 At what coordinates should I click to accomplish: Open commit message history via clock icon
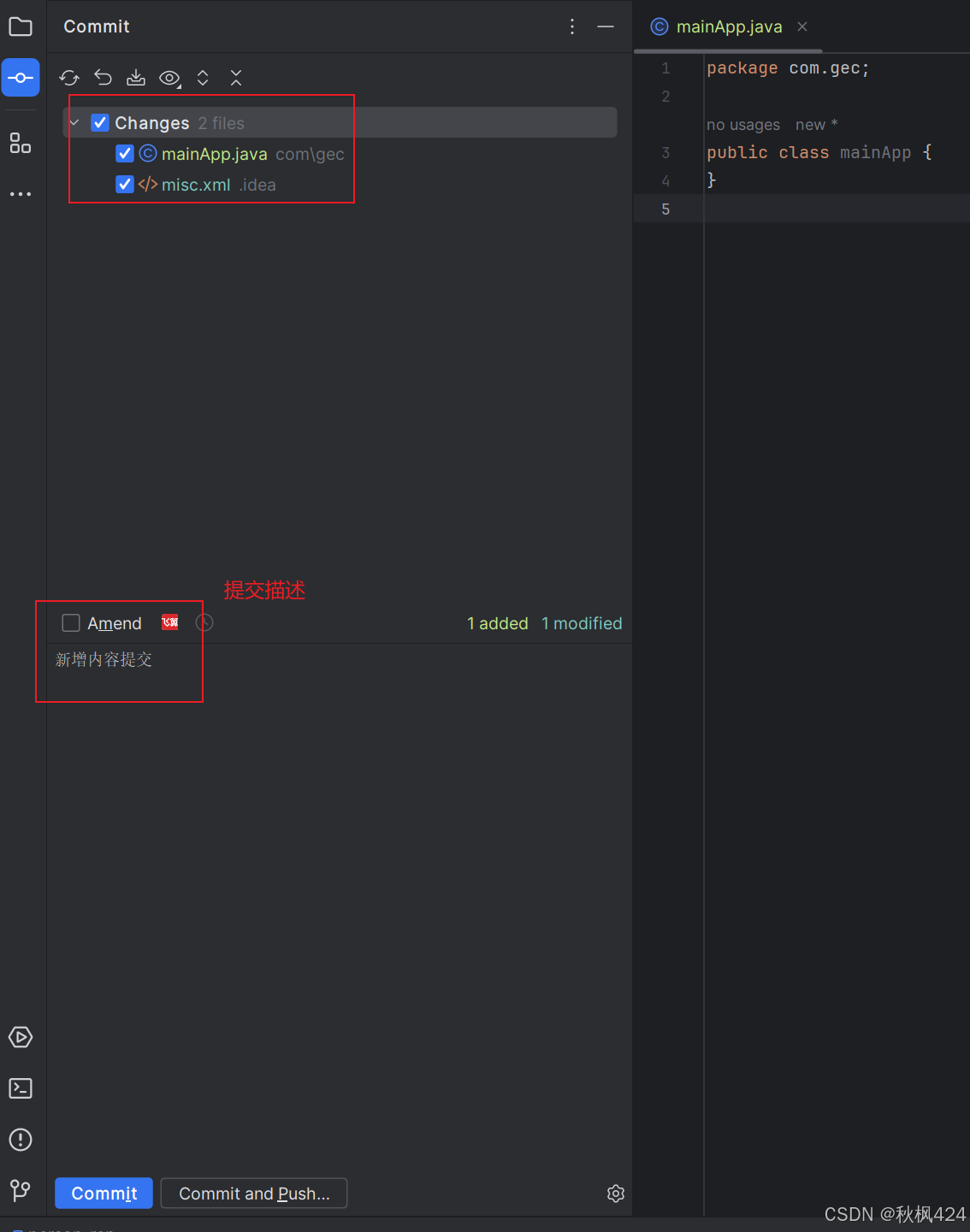pos(204,622)
